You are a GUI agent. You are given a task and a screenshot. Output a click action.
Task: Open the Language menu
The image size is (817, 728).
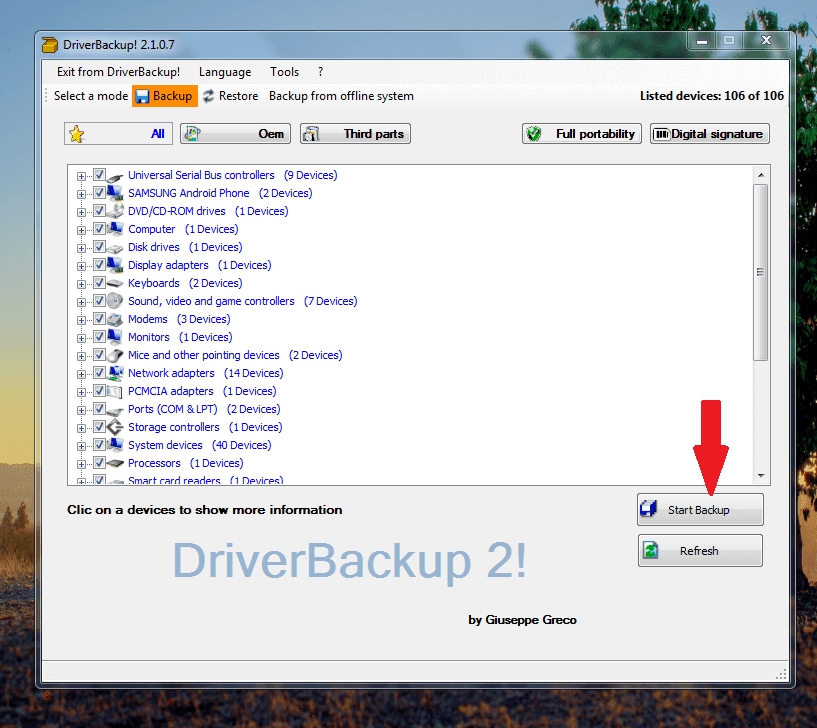click(x=225, y=72)
